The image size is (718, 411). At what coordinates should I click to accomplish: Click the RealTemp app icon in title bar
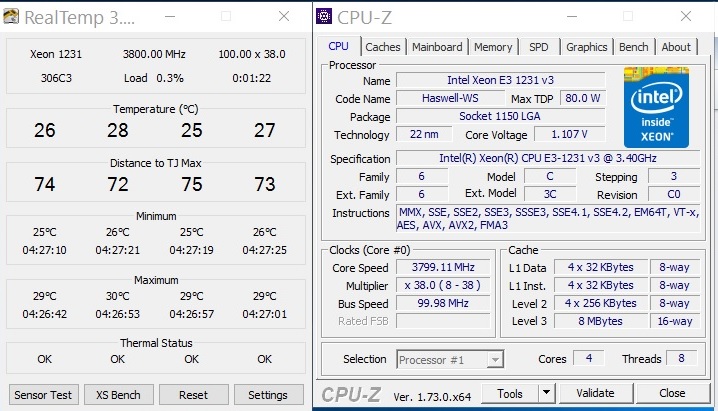(x=11, y=16)
